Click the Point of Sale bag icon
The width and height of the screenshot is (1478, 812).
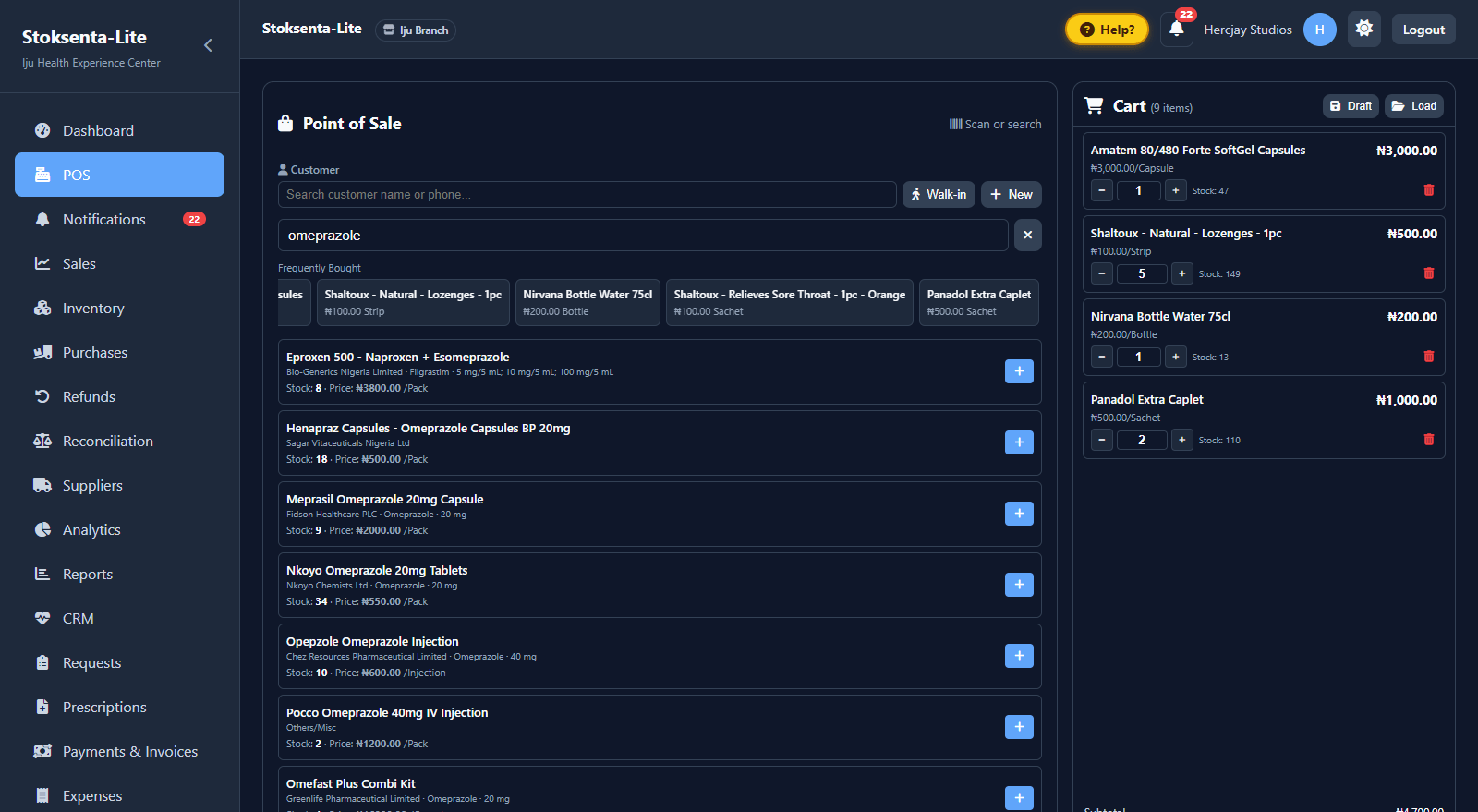[285, 123]
